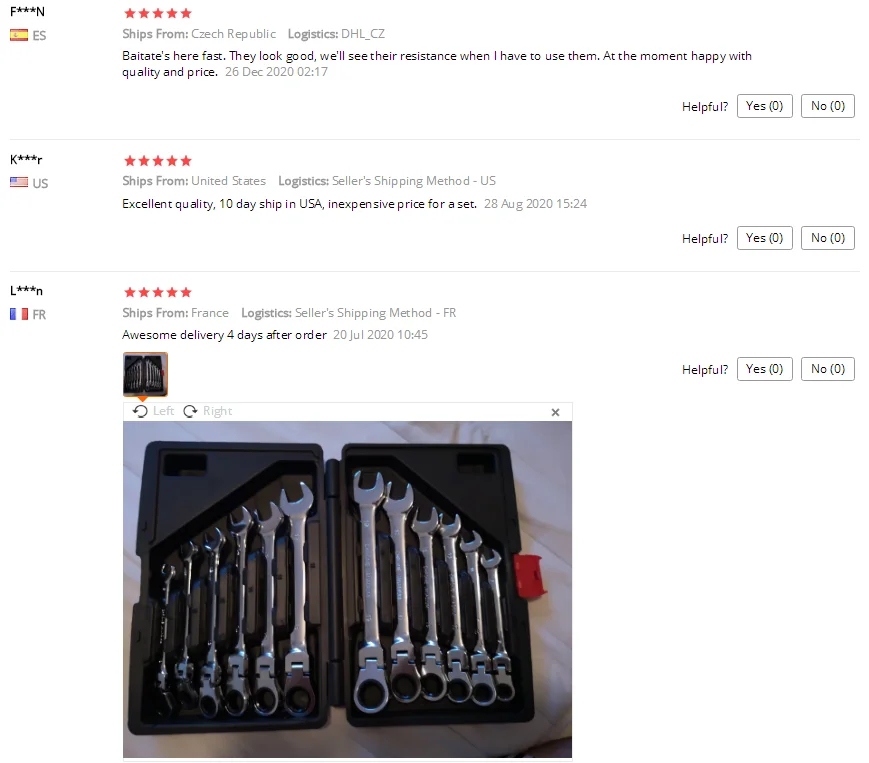Click reviewer name K***r
The image size is (869, 763).
point(26,160)
